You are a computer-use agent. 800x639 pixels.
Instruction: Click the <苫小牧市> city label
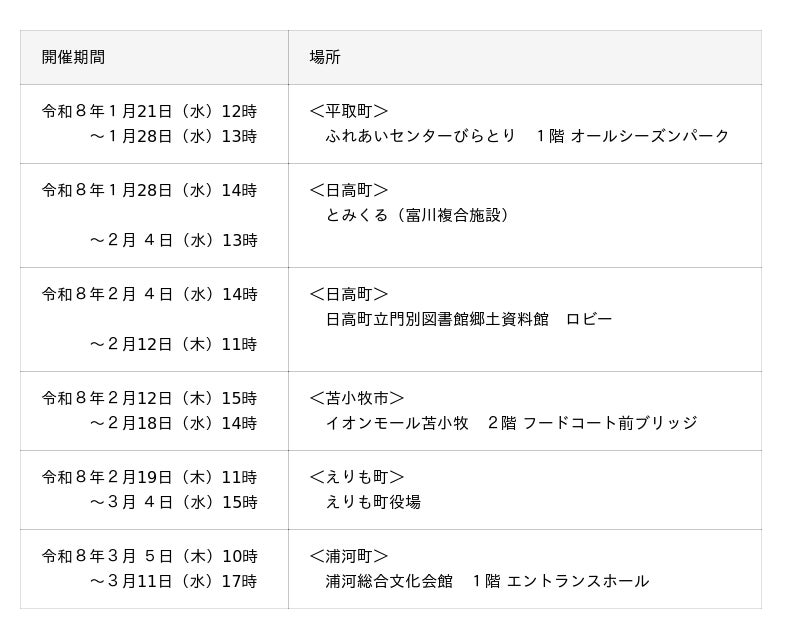pos(356,398)
